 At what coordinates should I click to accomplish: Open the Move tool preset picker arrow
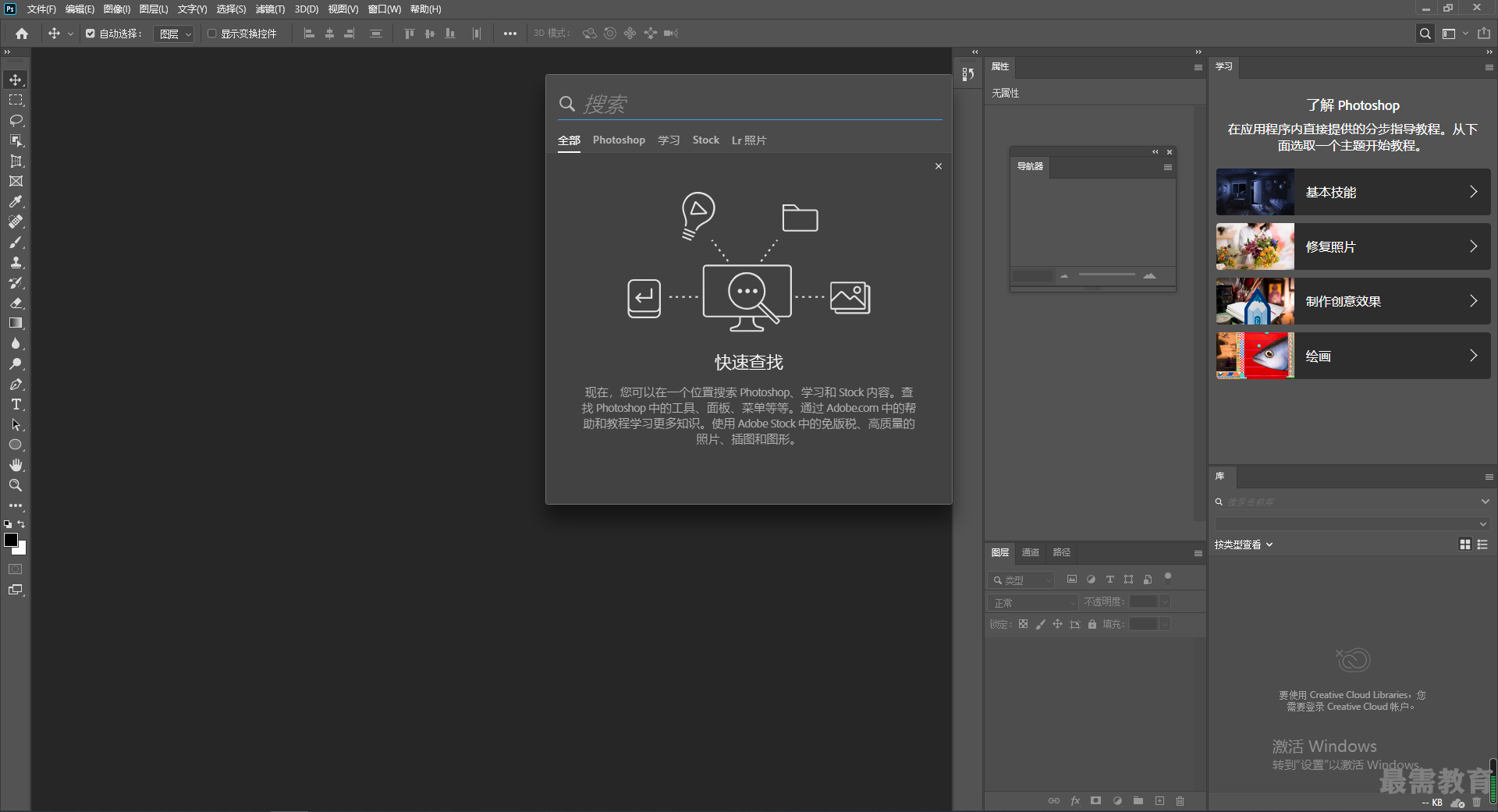pos(70,34)
